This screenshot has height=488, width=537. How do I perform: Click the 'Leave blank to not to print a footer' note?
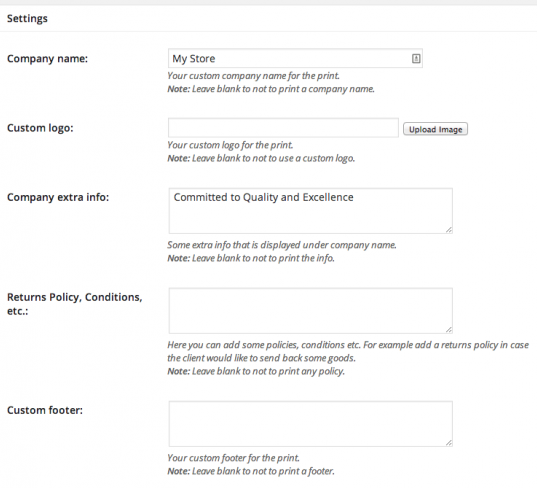click(263, 471)
